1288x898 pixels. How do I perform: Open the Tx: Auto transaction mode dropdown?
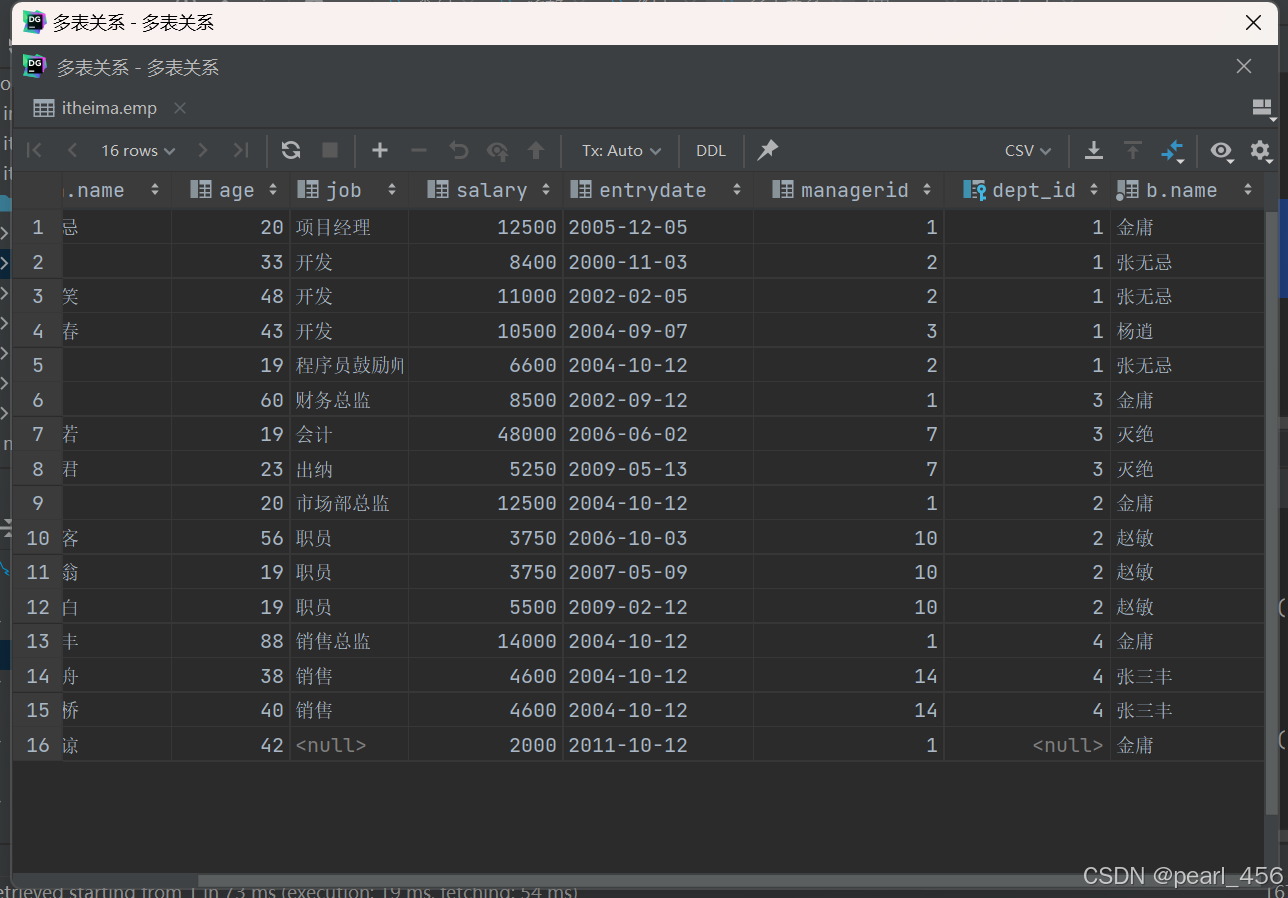[622, 150]
